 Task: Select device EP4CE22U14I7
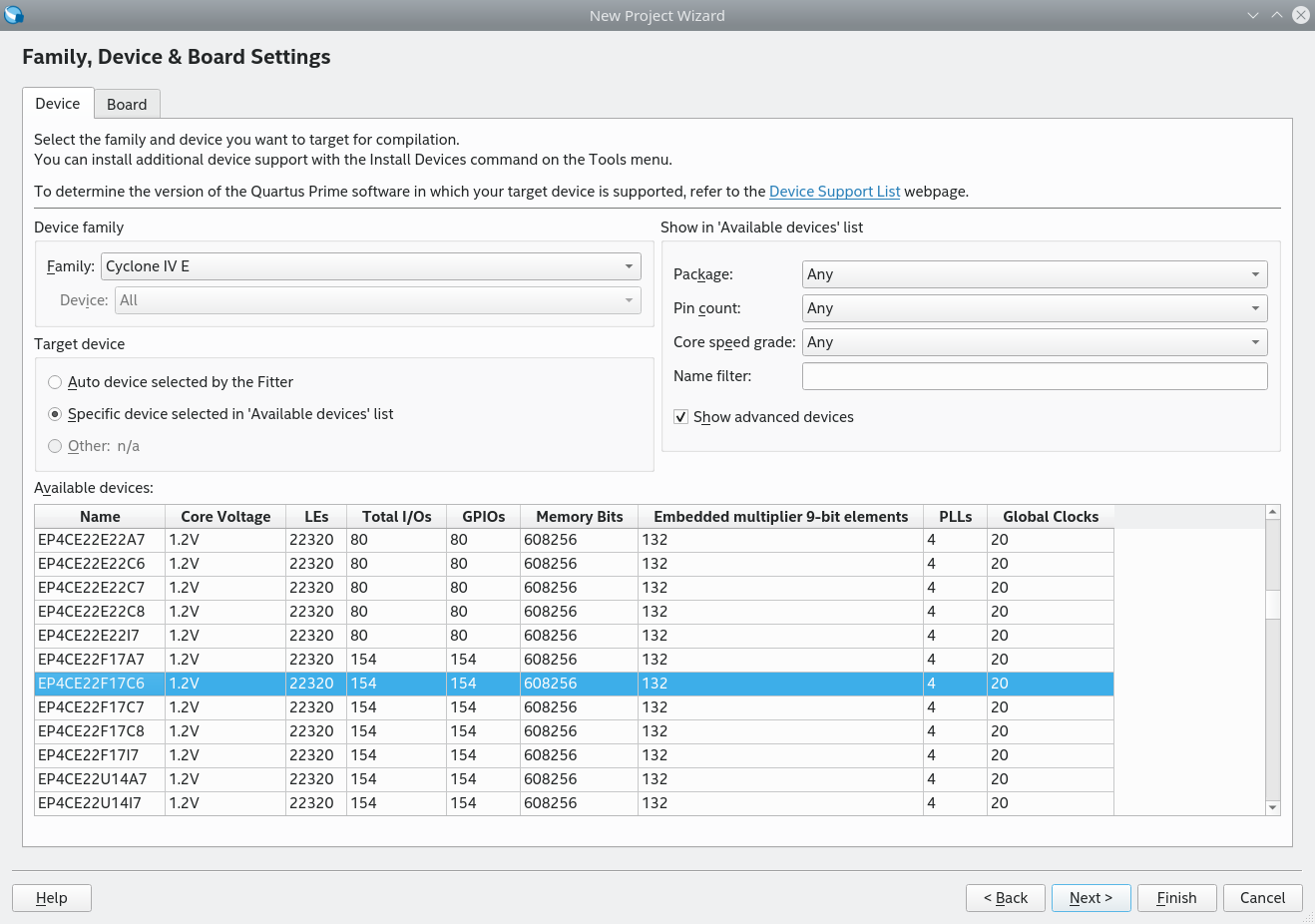pos(574,803)
